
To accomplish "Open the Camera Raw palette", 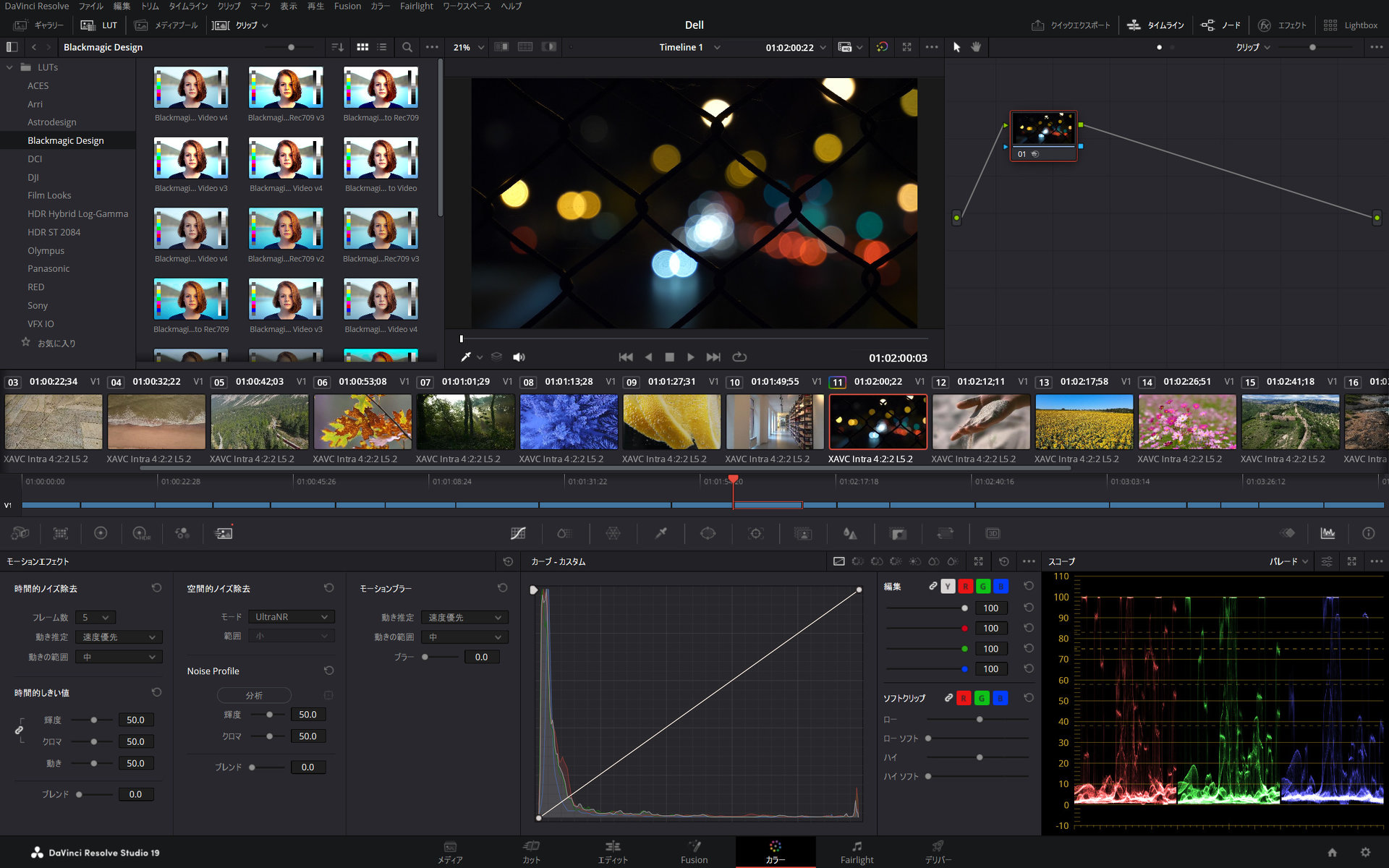I will coord(20,533).
